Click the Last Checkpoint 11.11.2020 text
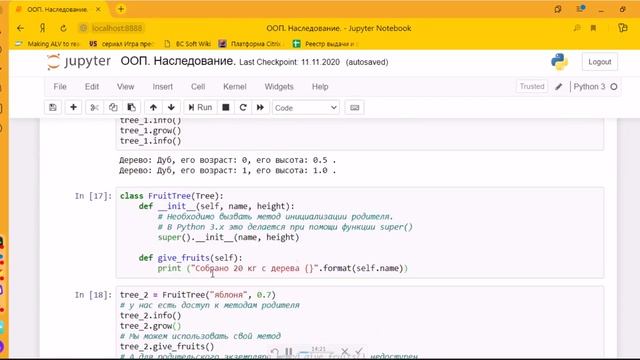640x360 pixels. coord(289,62)
